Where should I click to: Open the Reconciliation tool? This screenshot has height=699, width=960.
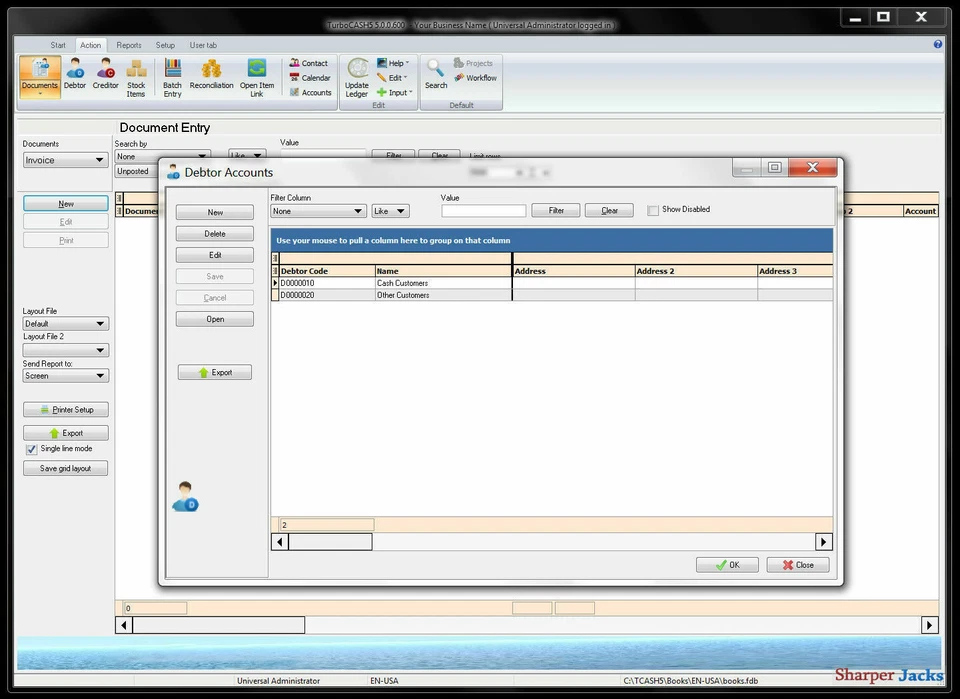point(213,75)
